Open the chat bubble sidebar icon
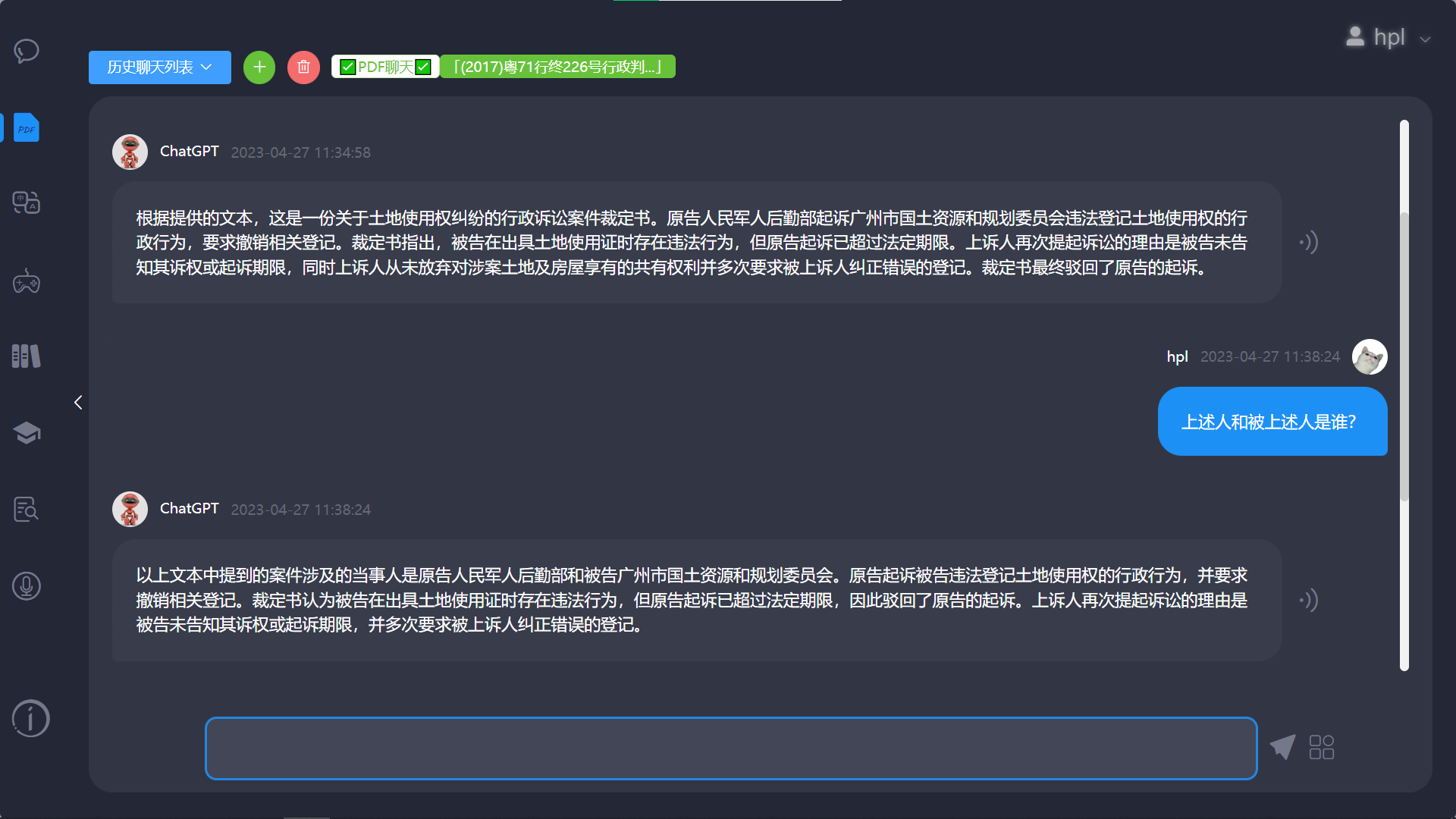The width and height of the screenshot is (1456, 819). [27, 51]
